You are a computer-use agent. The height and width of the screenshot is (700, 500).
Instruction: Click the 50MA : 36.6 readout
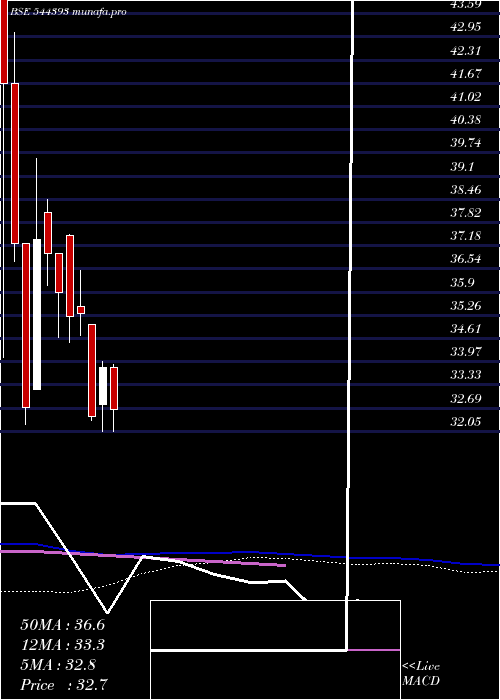pyautogui.click(x=62, y=625)
